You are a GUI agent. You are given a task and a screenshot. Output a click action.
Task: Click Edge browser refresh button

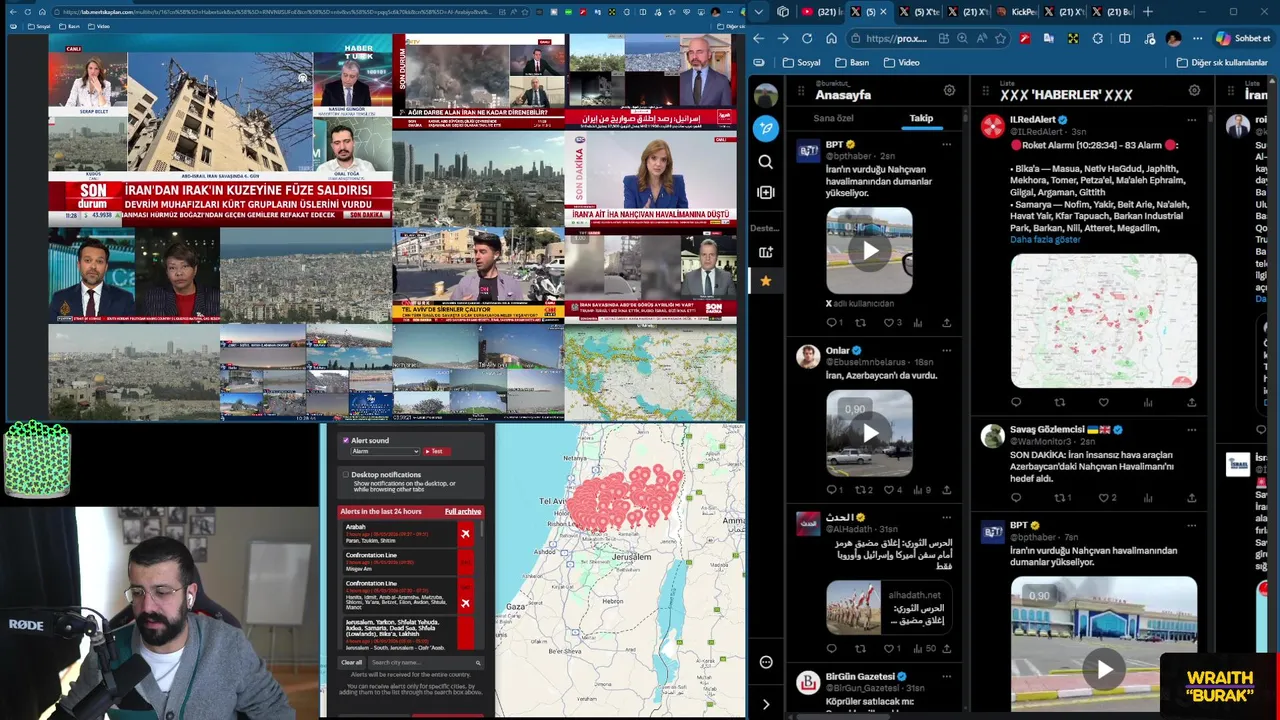[x=807, y=38]
